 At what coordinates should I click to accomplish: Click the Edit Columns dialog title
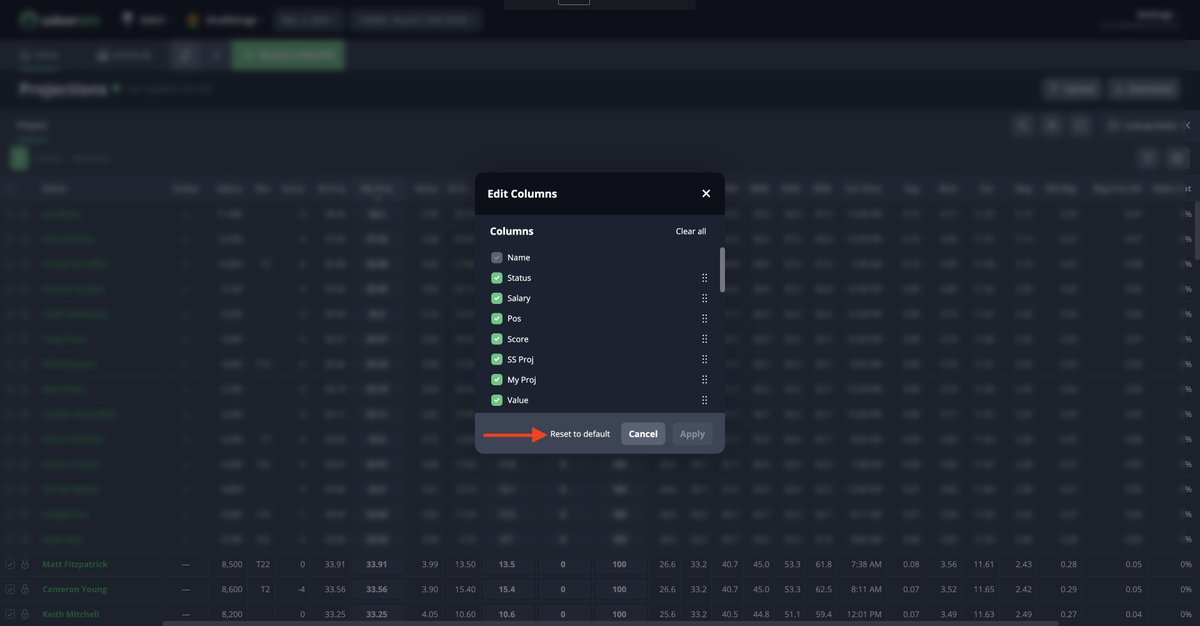coord(522,194)
